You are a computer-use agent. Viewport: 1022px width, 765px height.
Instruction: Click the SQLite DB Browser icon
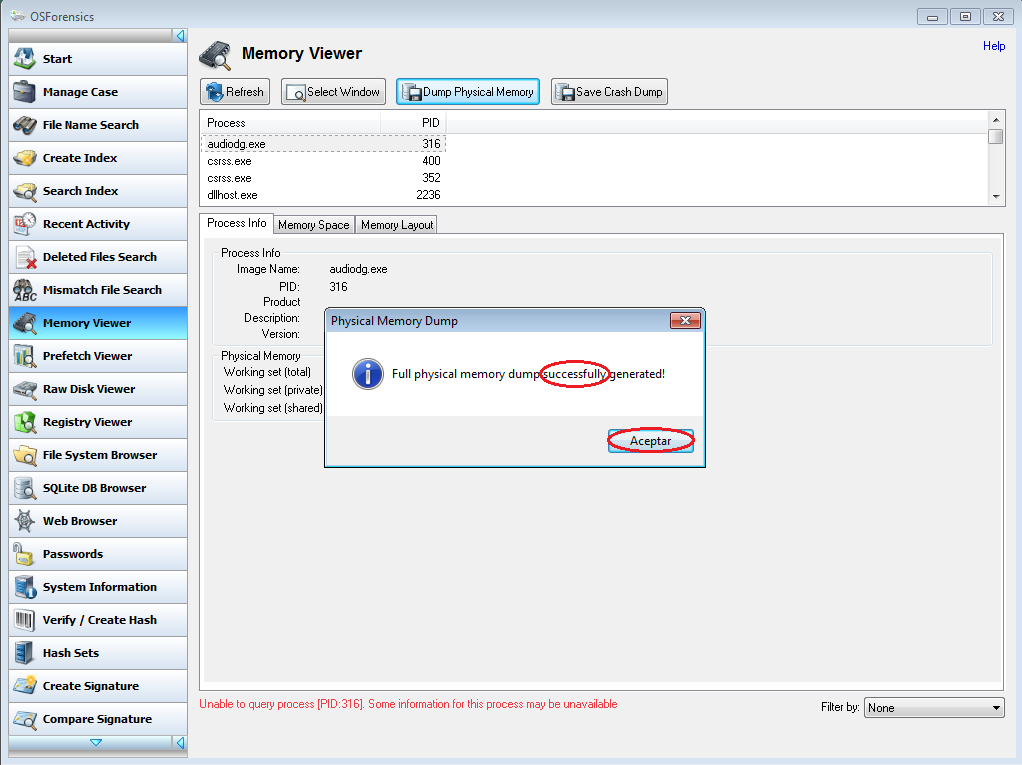tap(25, 488)
